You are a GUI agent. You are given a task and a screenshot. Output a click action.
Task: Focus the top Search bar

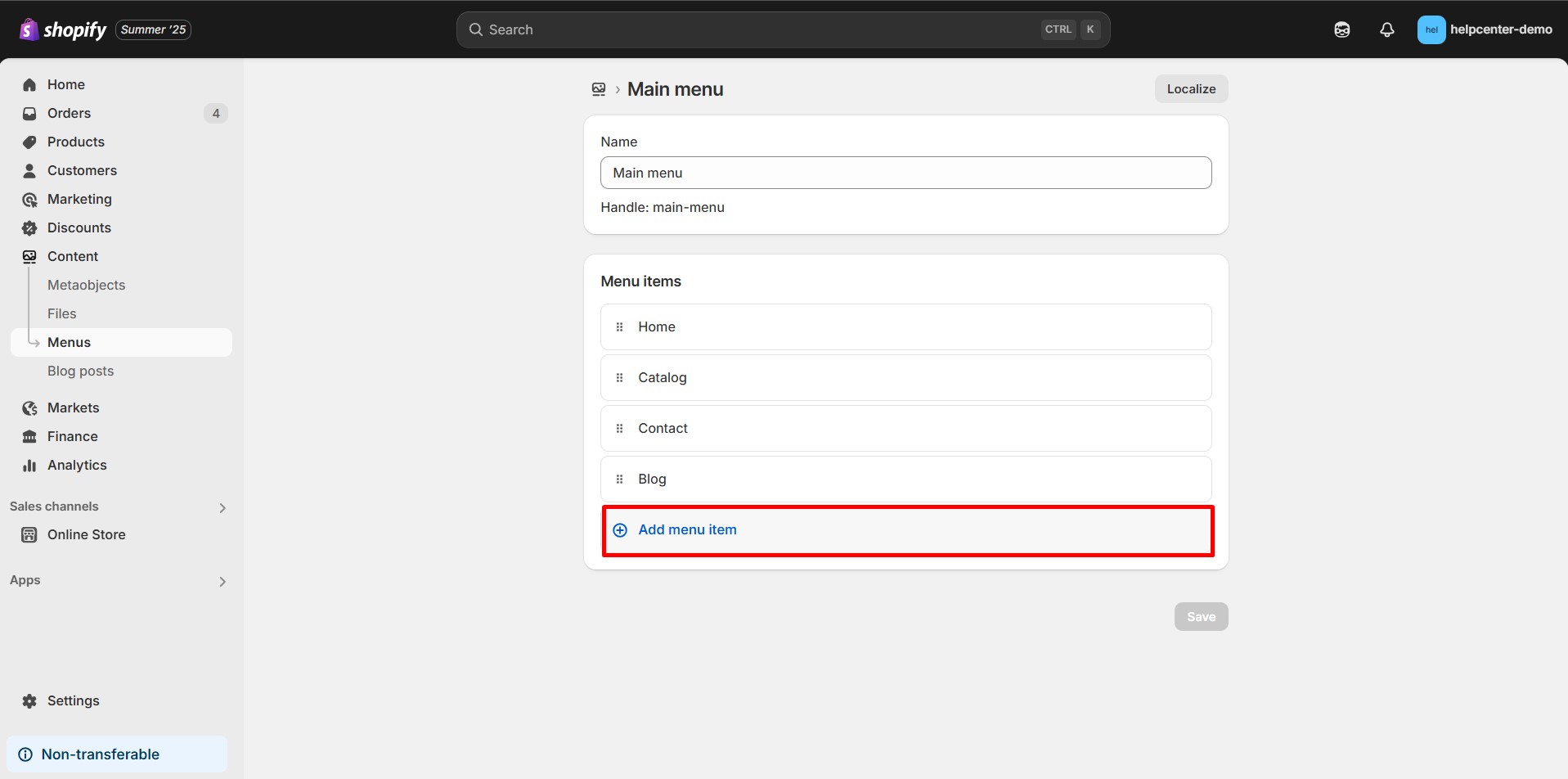point(761,29)
